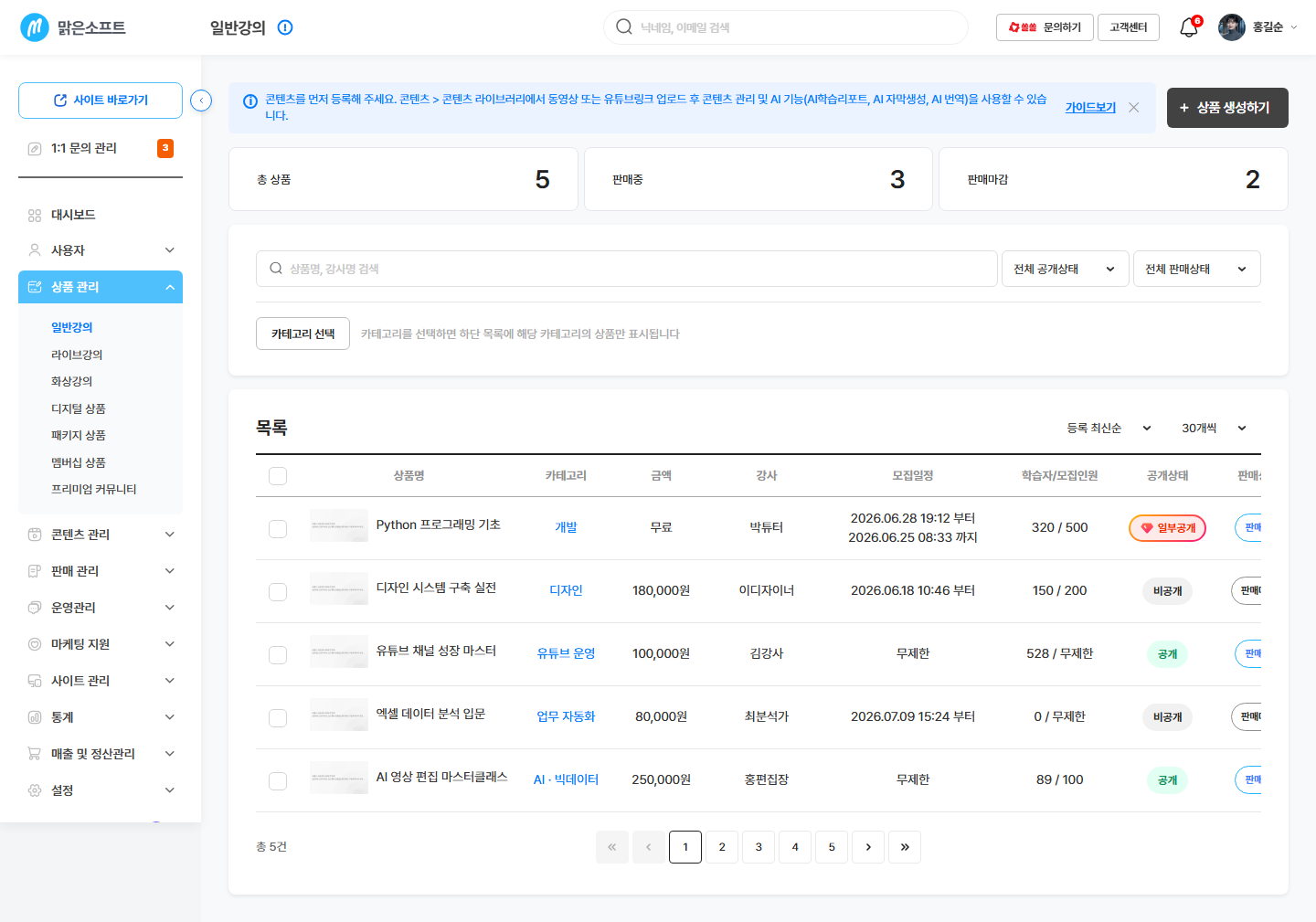Click the 운영관리 sidebar icon

pos(35,608)
